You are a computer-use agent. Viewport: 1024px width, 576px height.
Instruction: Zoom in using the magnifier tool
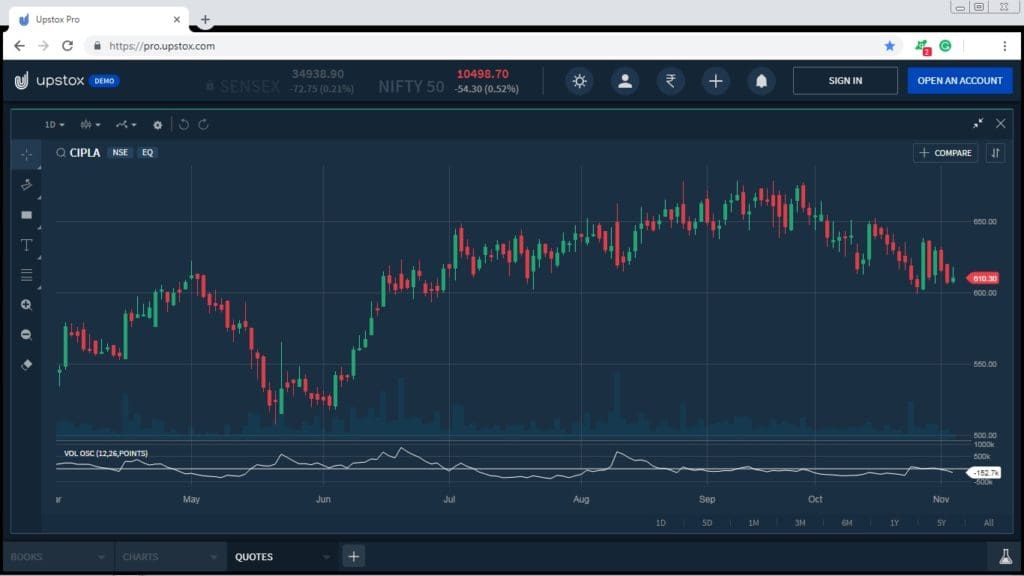(26, 304)
